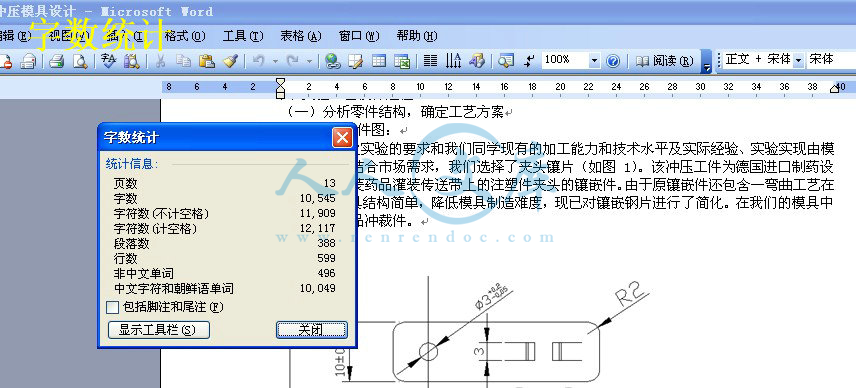856x388 pixels.
Task: Select the 非中文单词 496 row
Action: pyautogui.click(x=224, y=273)
